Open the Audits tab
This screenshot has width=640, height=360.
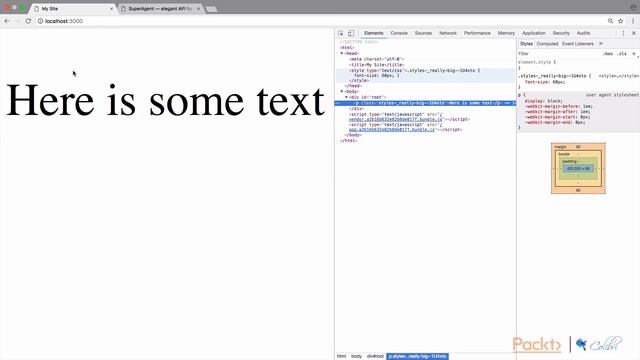583,33
